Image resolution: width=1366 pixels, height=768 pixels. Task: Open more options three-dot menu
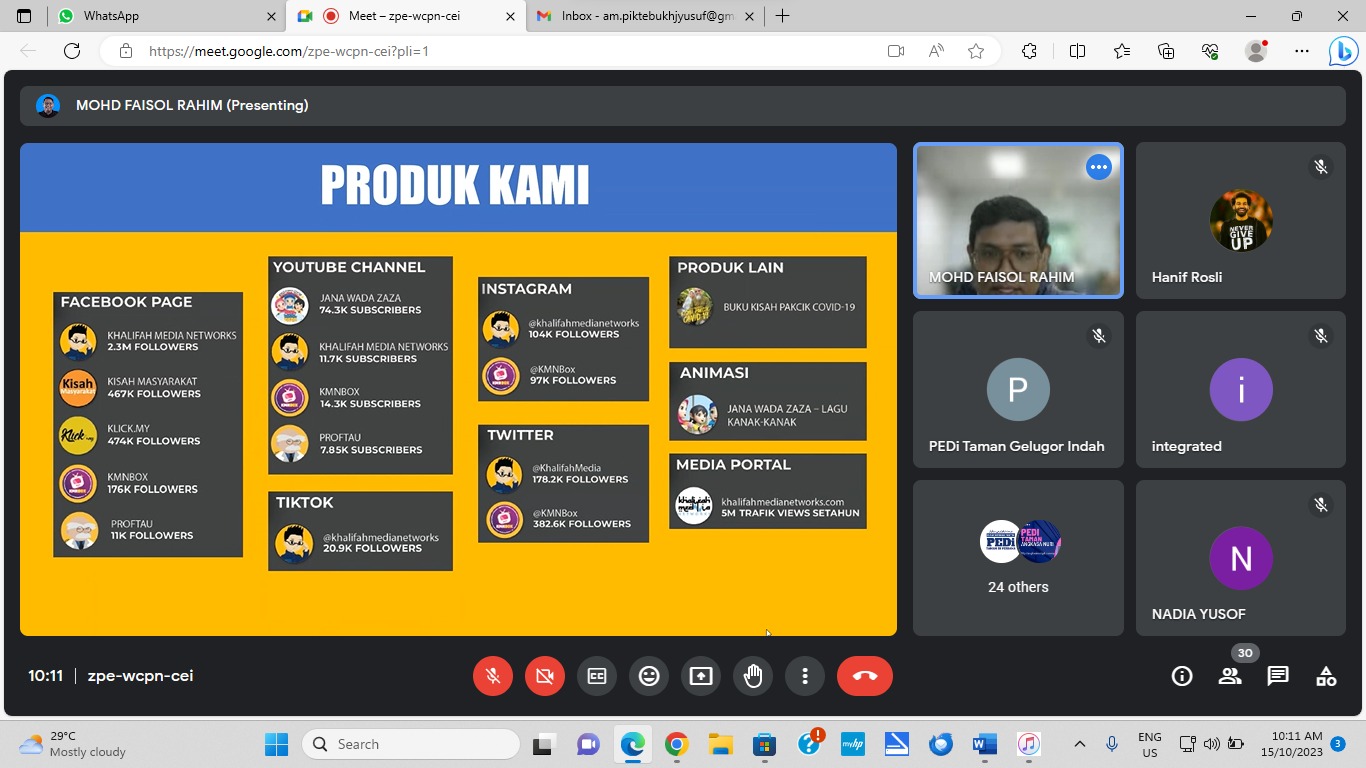point(805,676)
